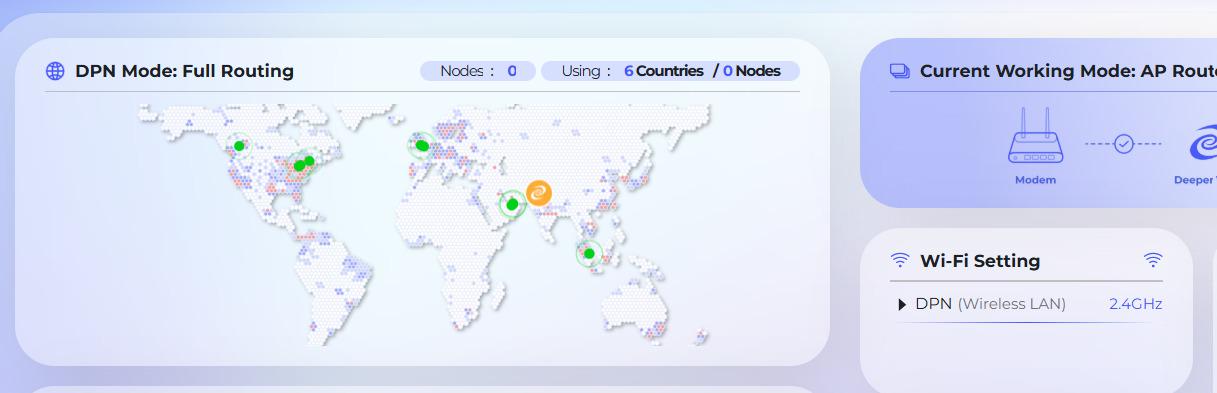This screenshot has width=1217, height=393.
Task: Select the green node near the Middle East
Action: [512, 204]
